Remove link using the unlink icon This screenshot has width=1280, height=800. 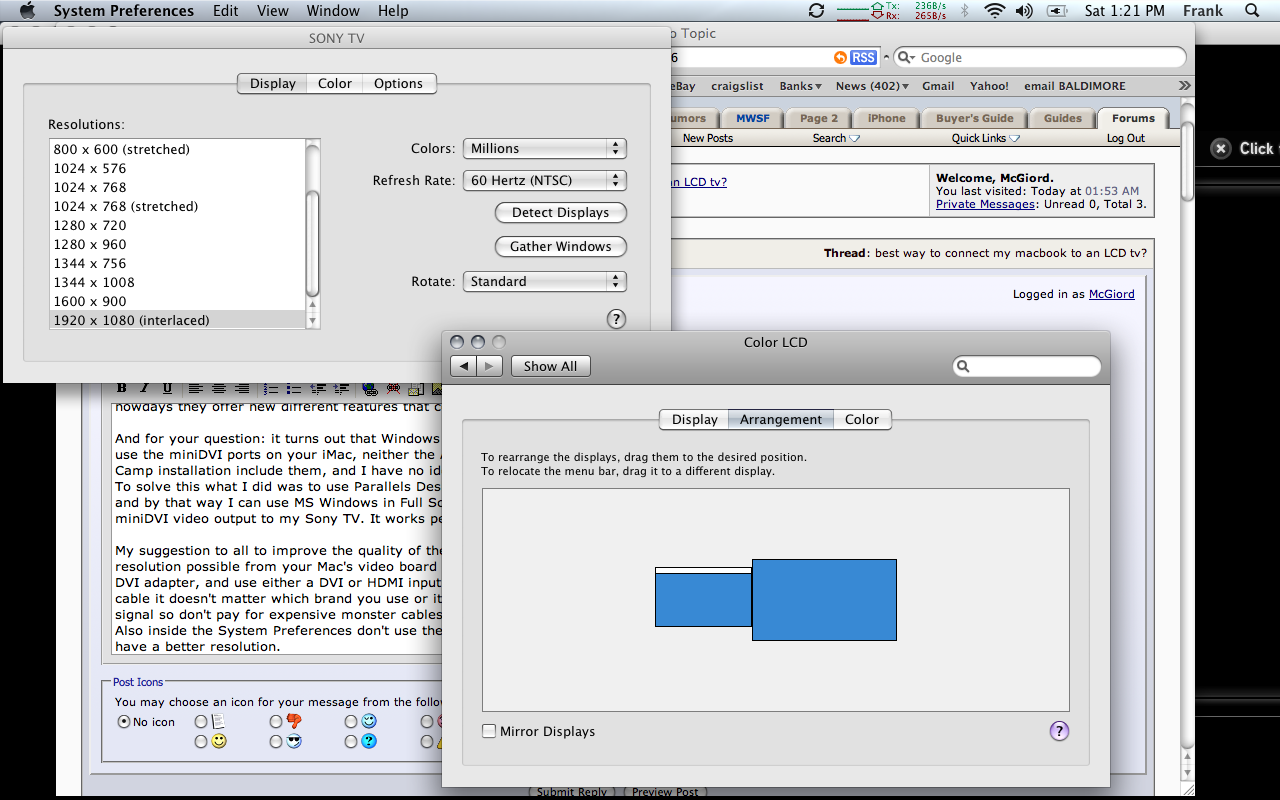tap(393, 389)
